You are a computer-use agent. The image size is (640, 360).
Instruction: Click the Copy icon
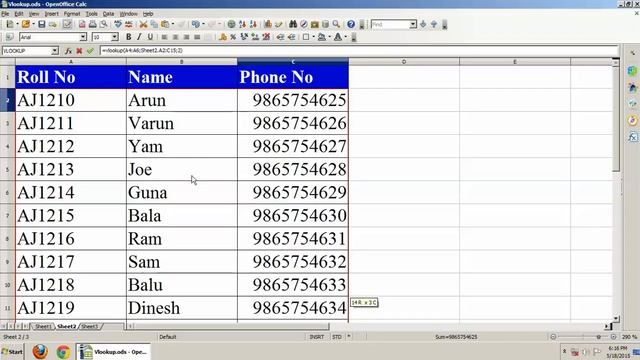tap(154, 24)
